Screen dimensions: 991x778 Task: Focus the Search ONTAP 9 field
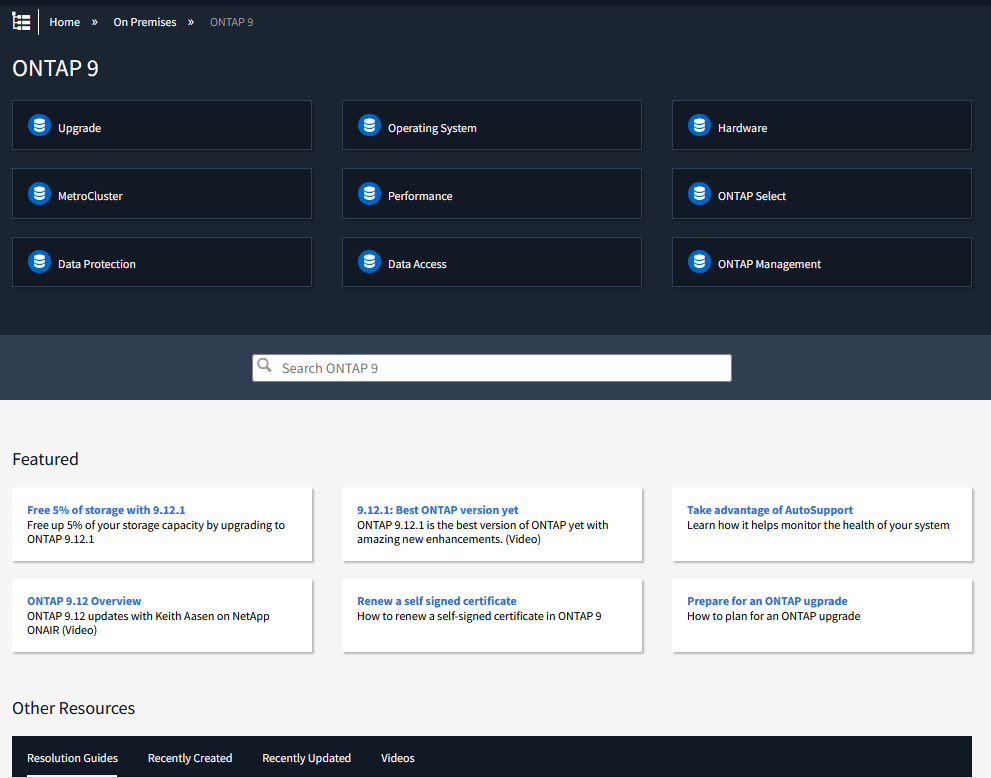coord(500,368)
